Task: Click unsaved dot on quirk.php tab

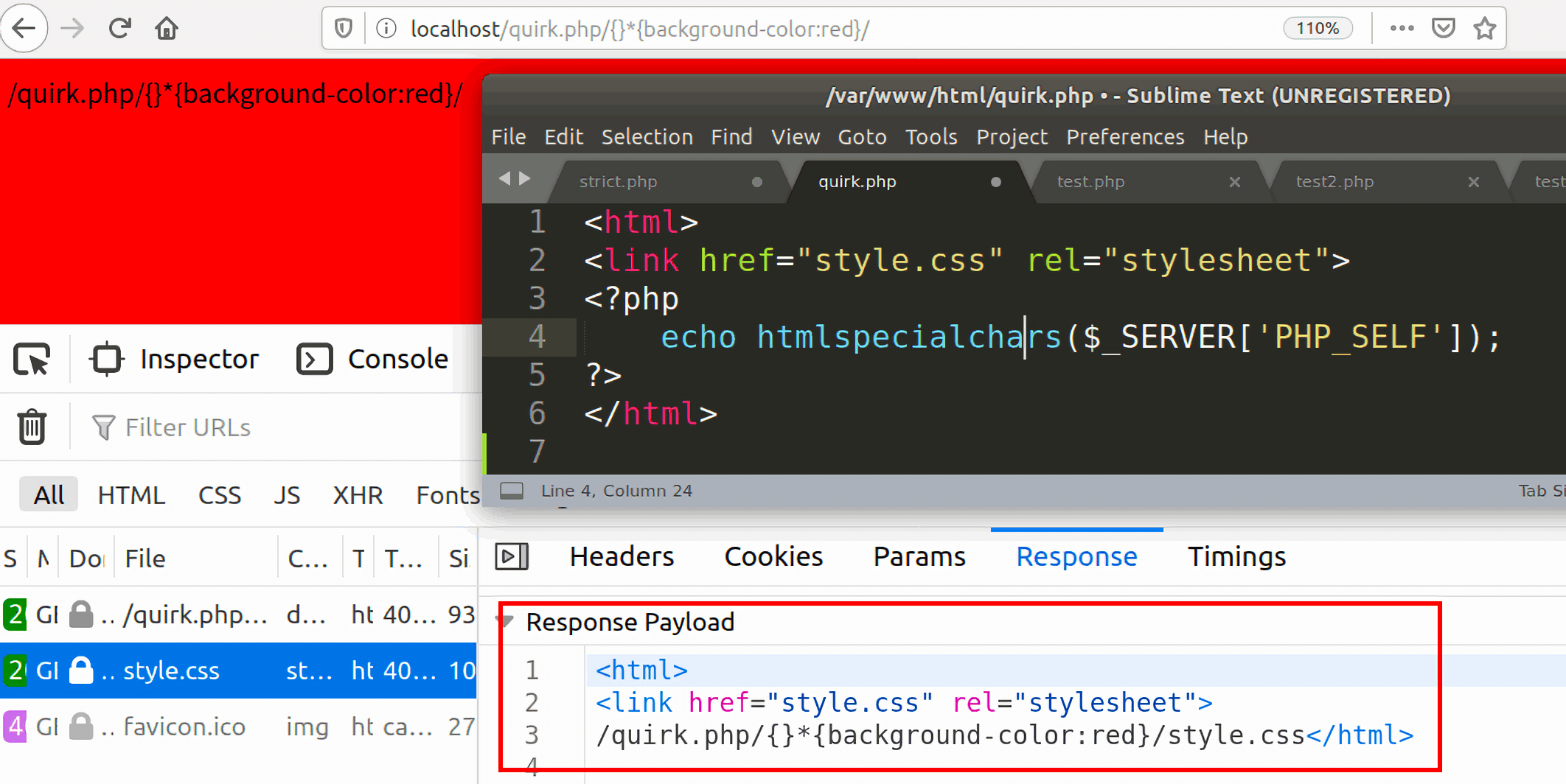Action: click(996, 182)
